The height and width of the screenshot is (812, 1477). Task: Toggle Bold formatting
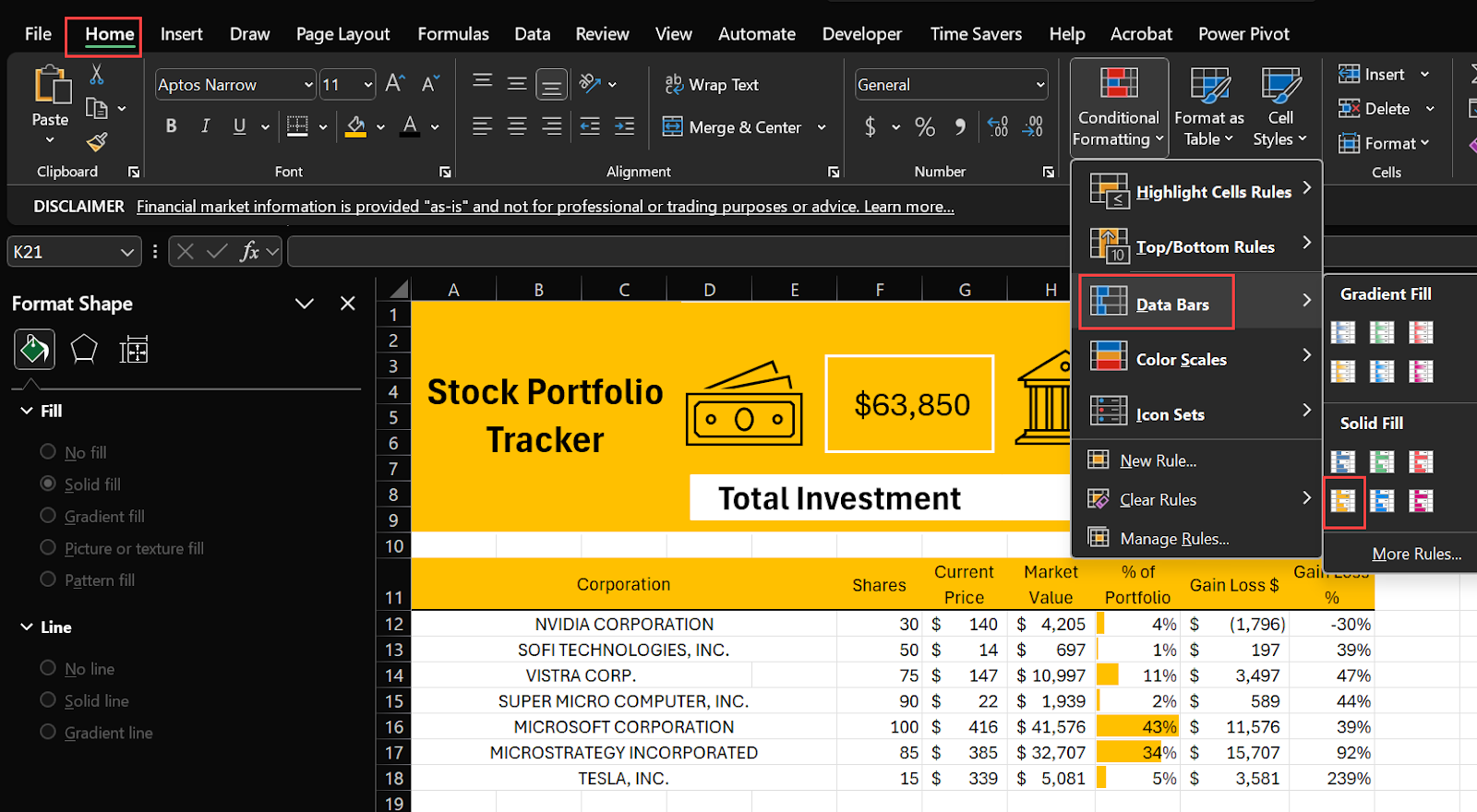tap(171, 125)
